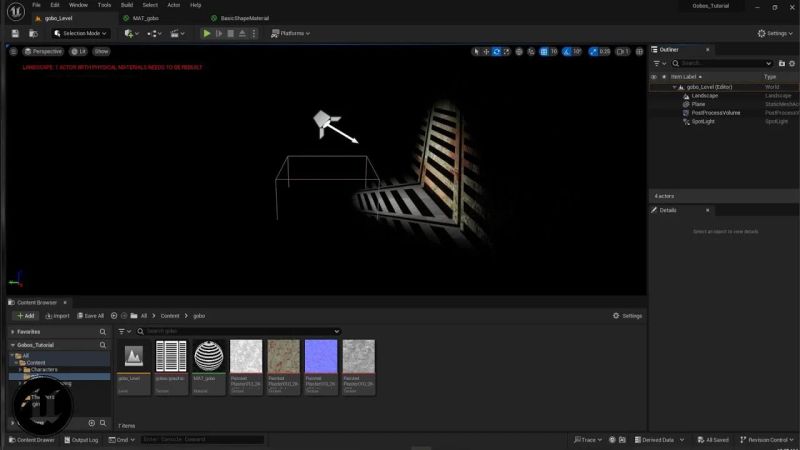Screen dimensions: 800x450
Task: Open the Perspective view mode dropdown
Action: tap(43, 52)
